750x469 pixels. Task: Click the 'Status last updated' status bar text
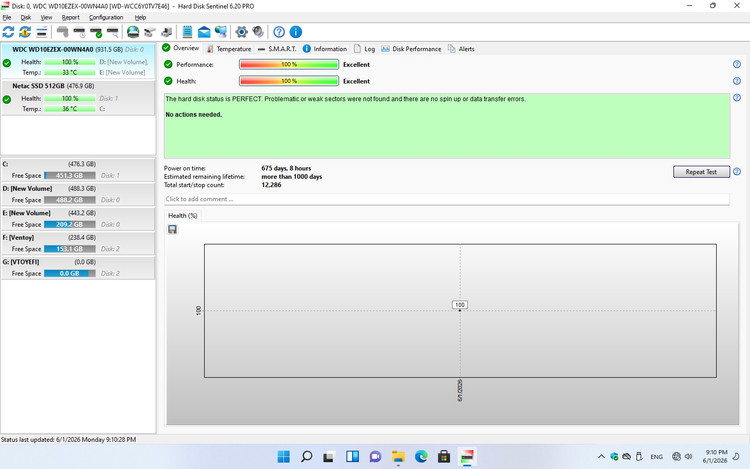(x=68, y=439)
